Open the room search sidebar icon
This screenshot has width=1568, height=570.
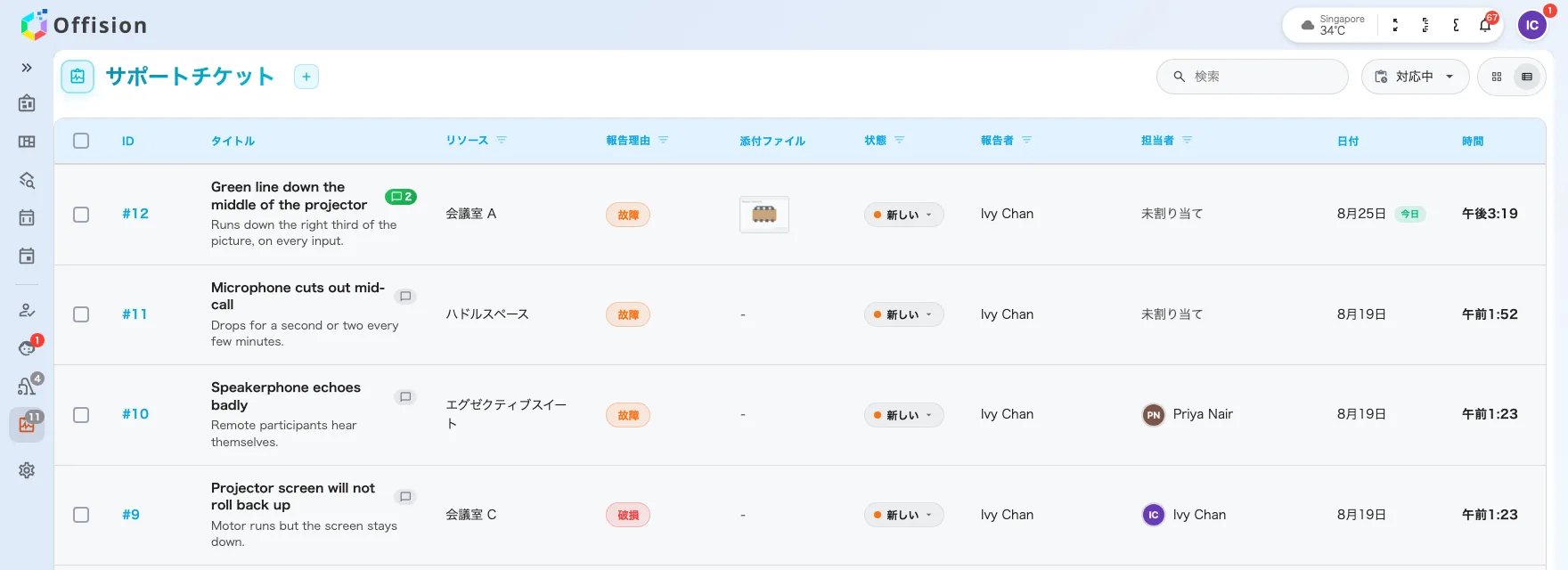[27, 180]
